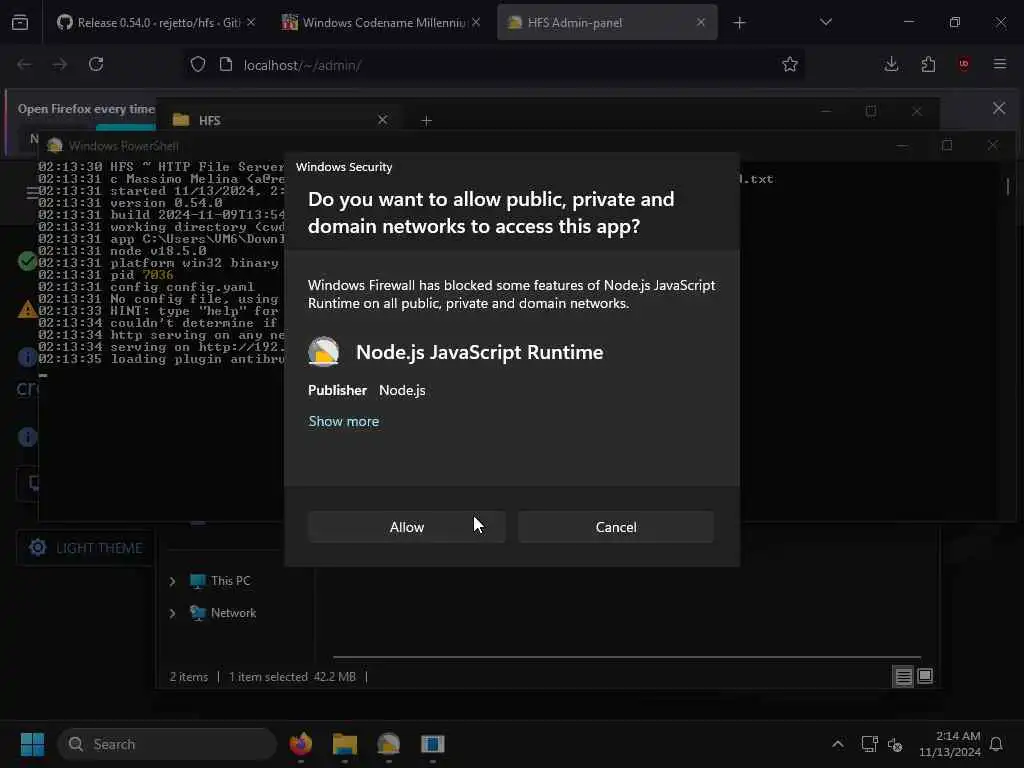Dismiss the Open Firefox every time notification

(999, 108)
